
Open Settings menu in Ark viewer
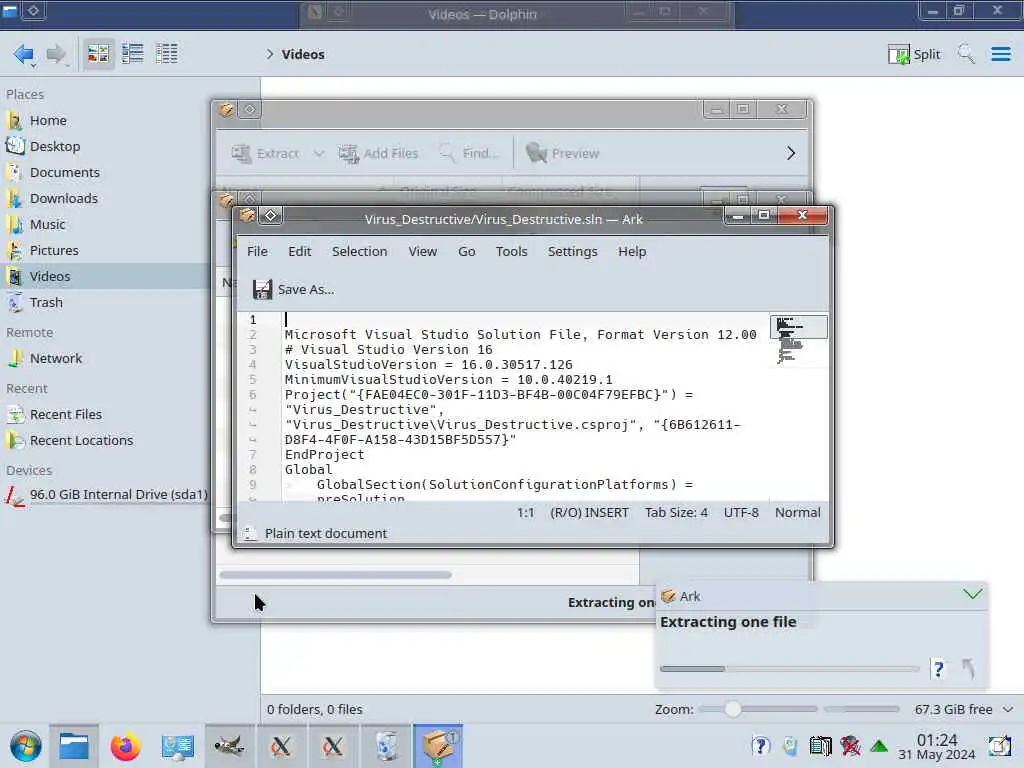(573, 251)
